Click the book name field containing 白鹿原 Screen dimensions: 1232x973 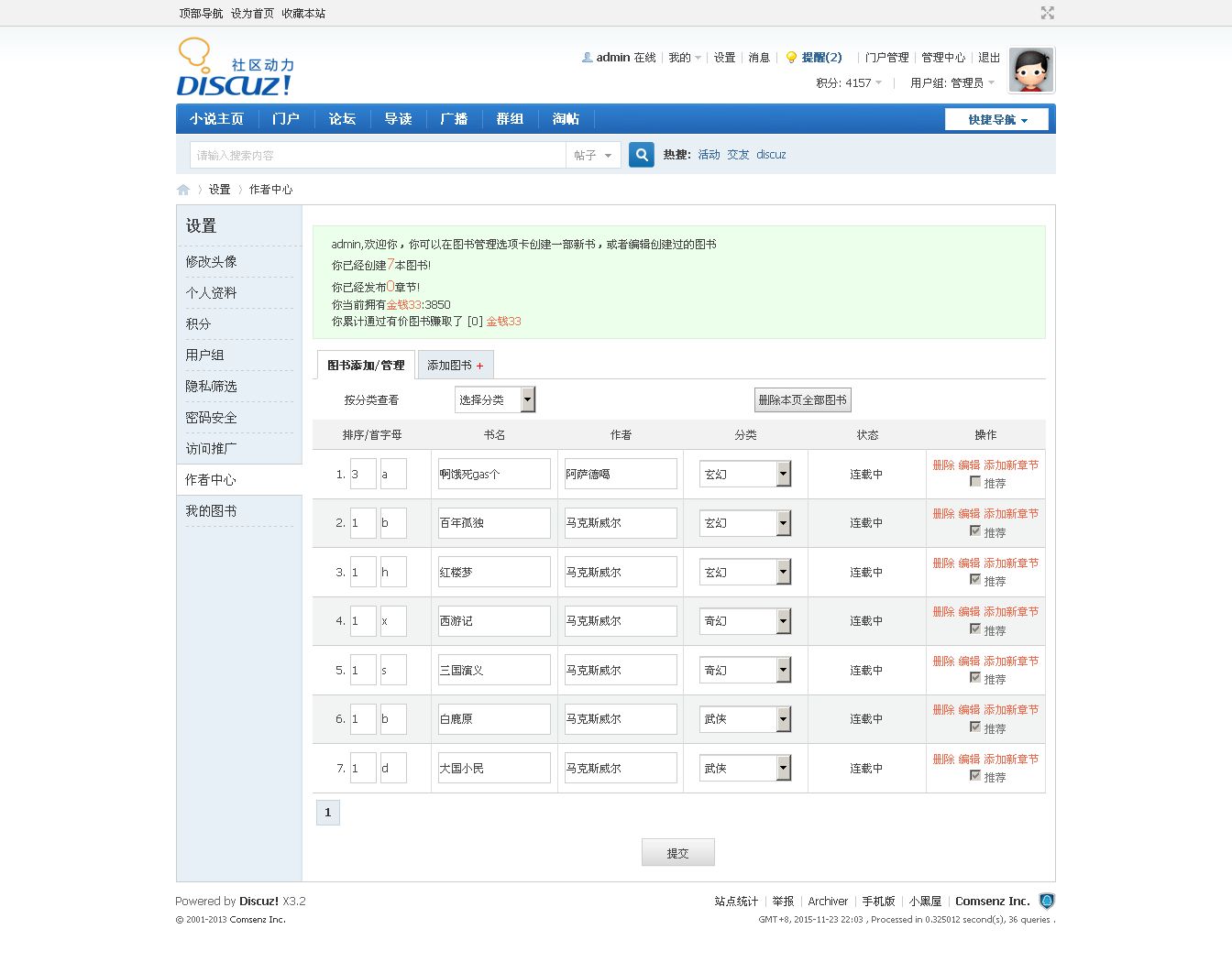pos(494,719)
